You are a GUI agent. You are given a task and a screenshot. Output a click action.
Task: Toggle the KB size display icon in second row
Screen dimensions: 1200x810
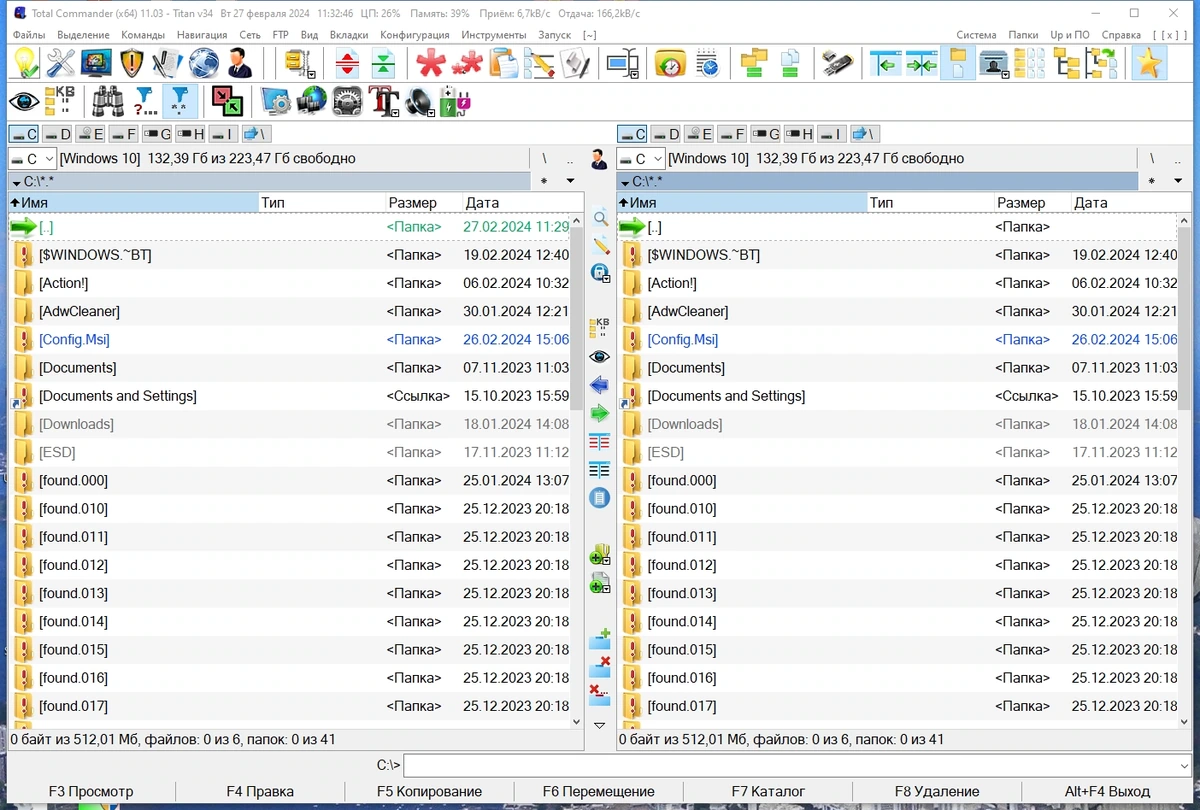[x=61, y=101]
